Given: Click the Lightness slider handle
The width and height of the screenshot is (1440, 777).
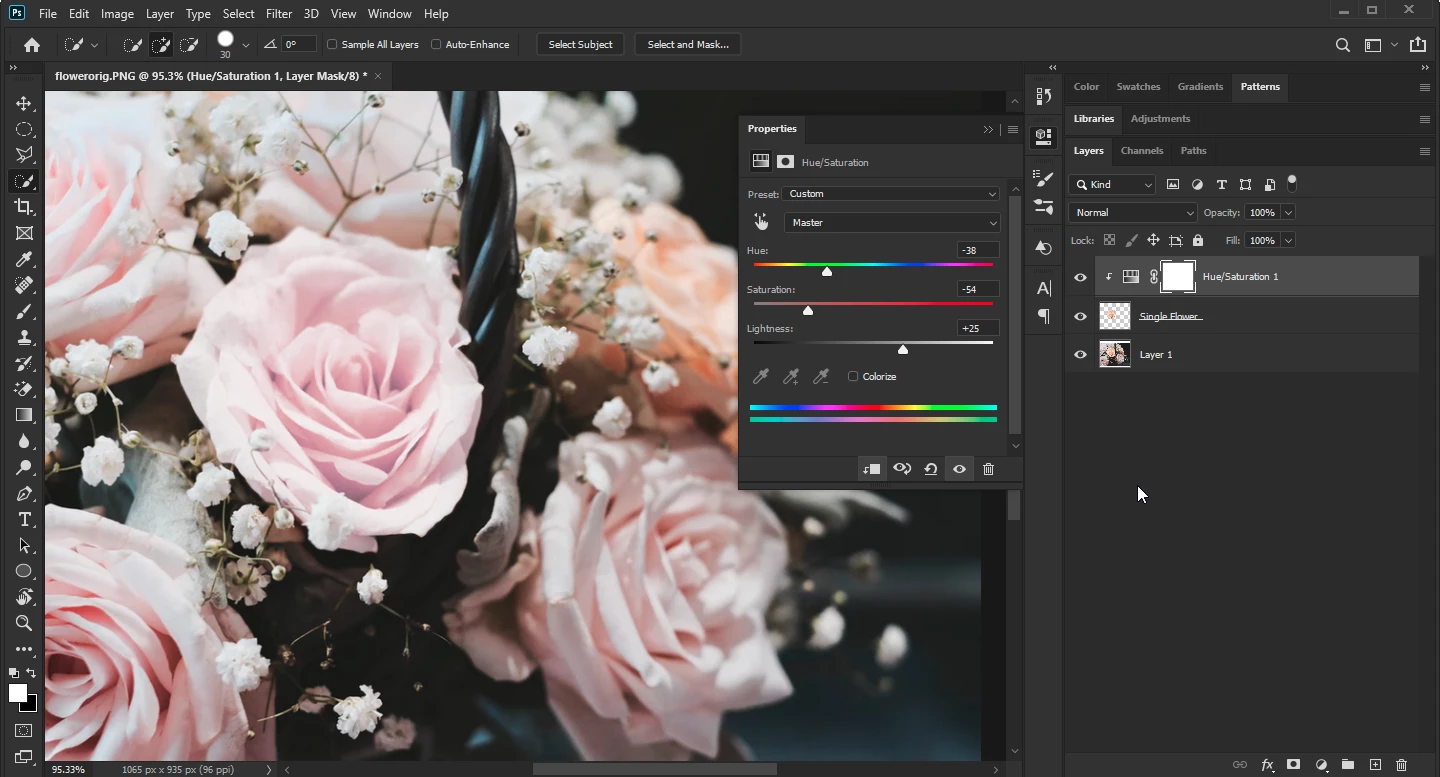Looking at the screenshot, I should tap(903, 349).
